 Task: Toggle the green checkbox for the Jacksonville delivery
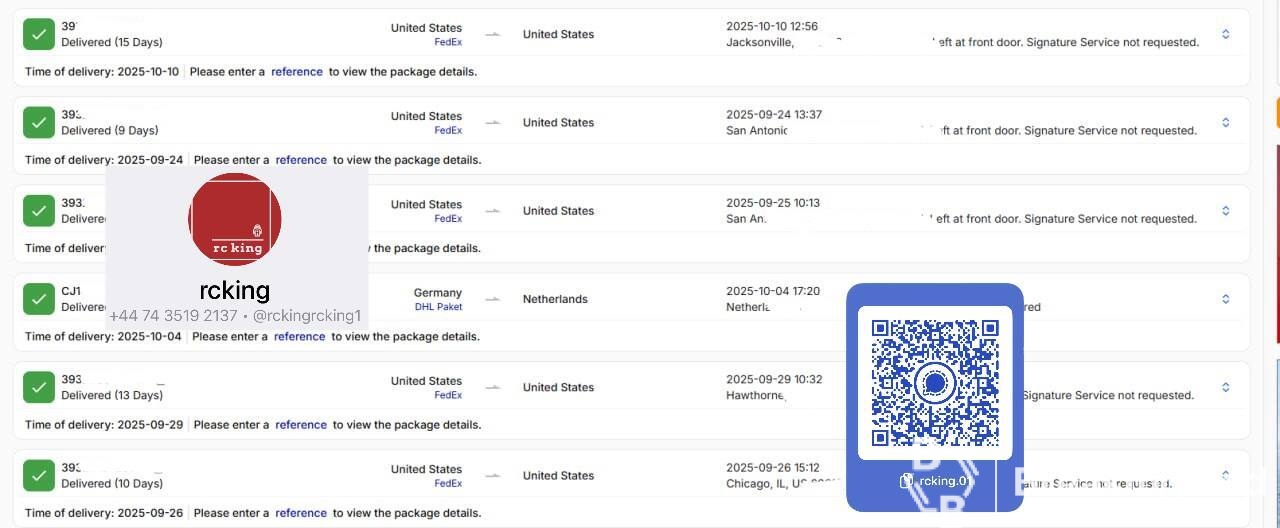tap(39, 34)
